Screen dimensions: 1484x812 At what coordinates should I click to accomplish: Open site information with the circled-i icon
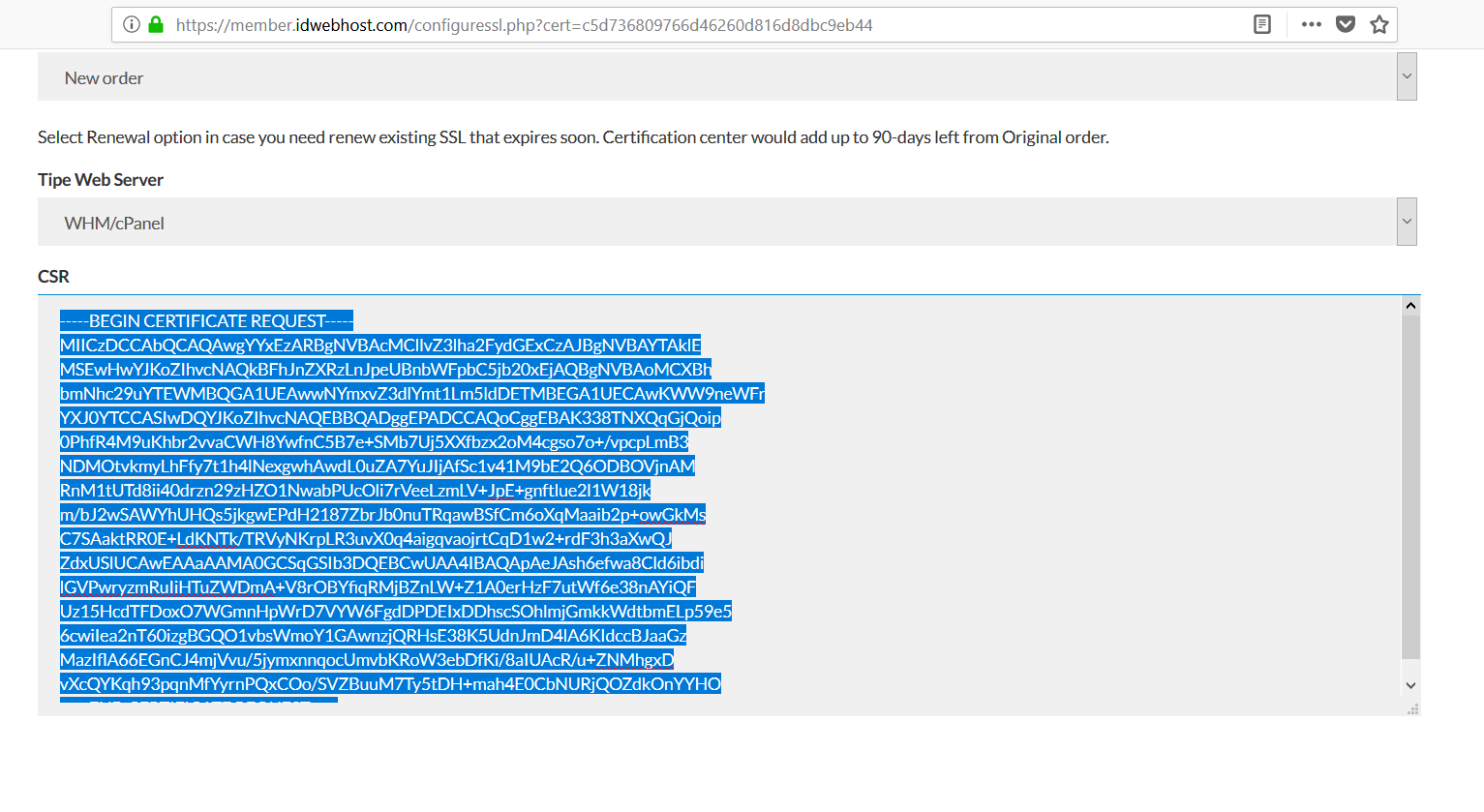click(132, 24)
